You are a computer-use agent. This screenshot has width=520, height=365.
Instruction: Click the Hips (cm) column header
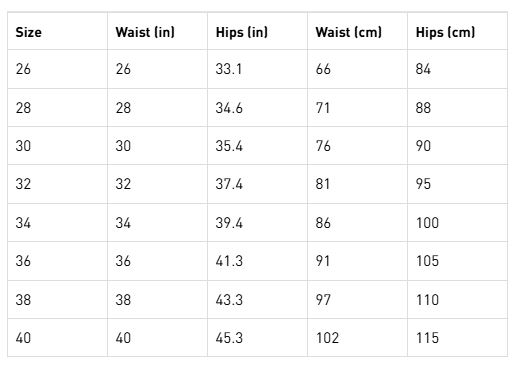[x=445, y=32]
